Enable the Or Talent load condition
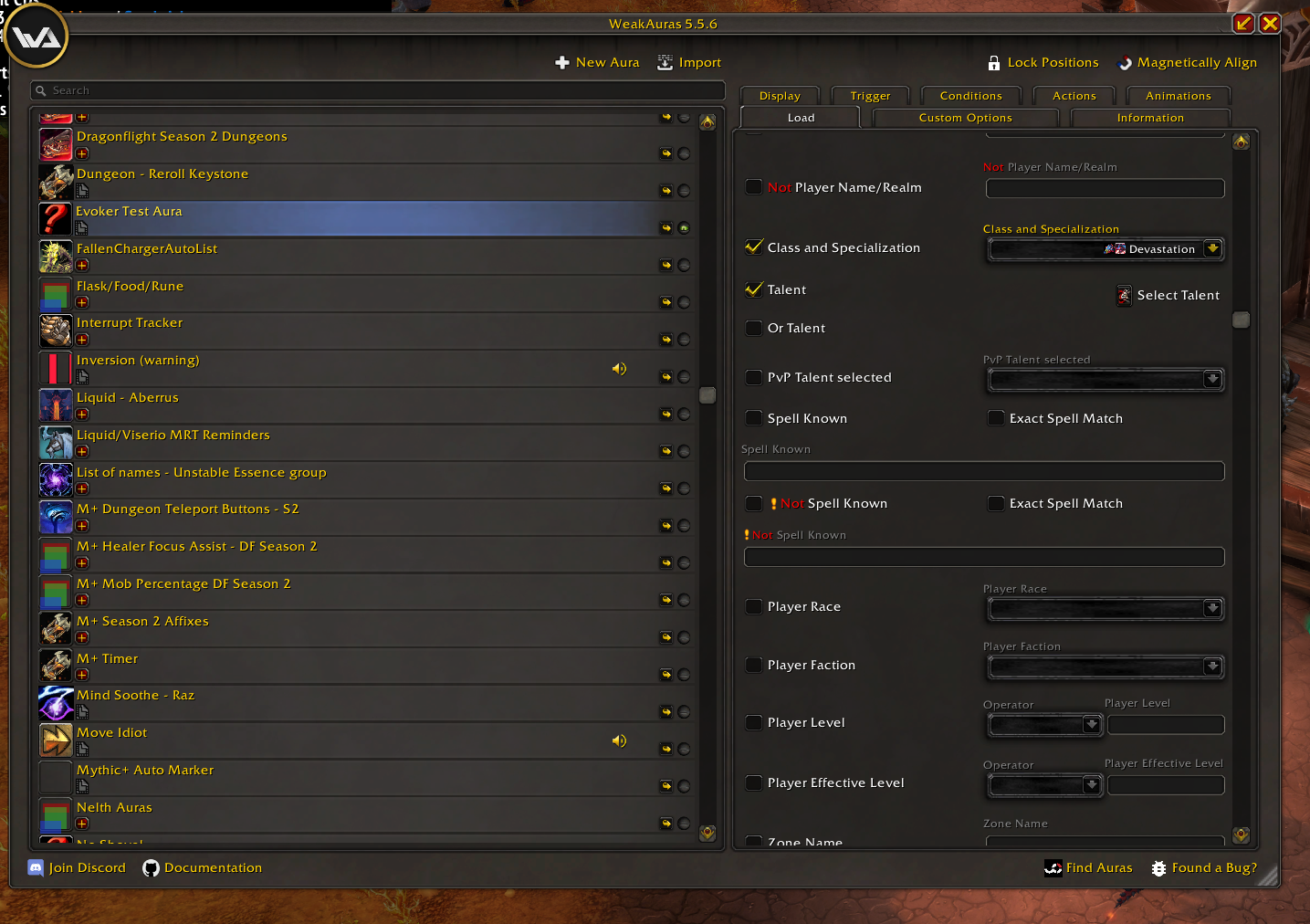 point(753,327)
